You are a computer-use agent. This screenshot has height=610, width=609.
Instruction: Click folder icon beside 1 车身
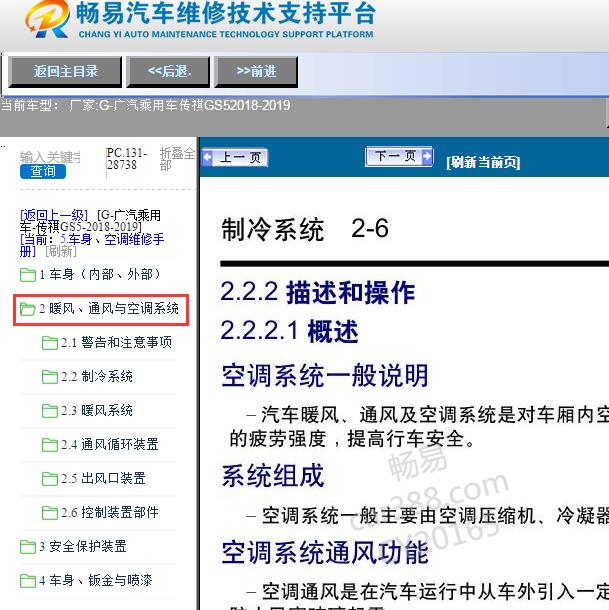(28, 275)
